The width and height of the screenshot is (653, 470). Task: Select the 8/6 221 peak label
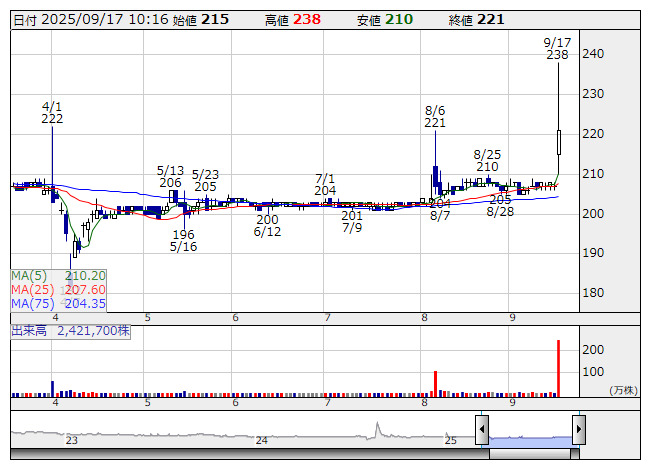(x=435, y=117)
